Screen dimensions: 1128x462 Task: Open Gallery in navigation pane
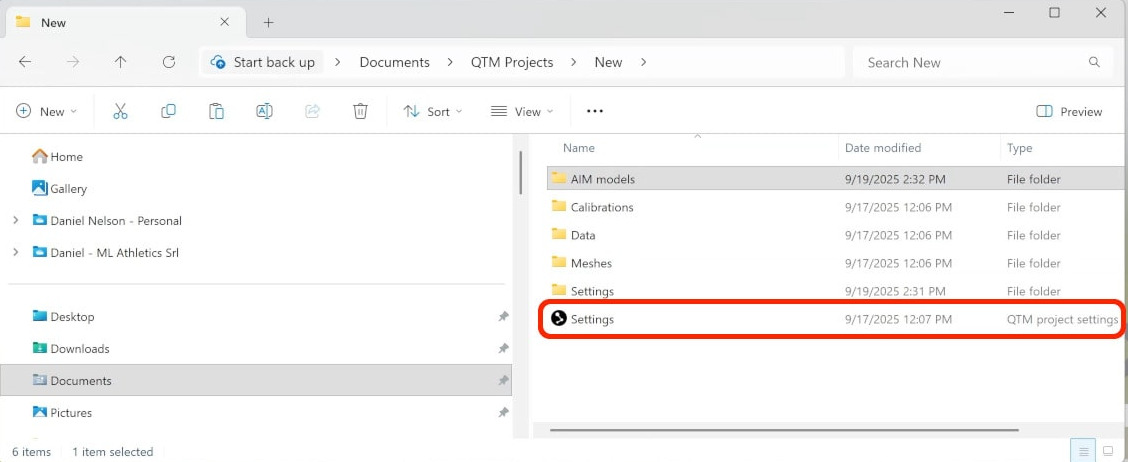60,189
